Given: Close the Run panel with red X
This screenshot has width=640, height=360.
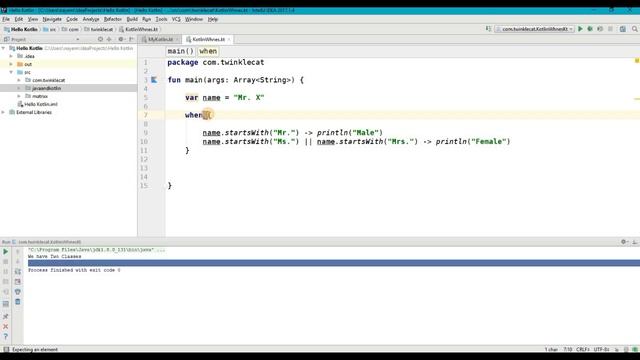Looking at the screenshot, I should click(x=6, y=327).
